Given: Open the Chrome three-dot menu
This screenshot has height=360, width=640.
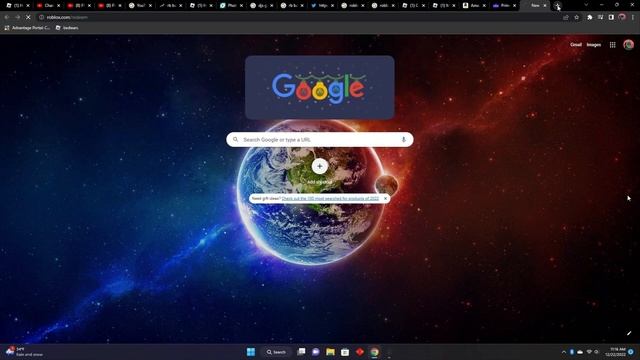Looking at the screenshot, I should click(x=633, y=18).
